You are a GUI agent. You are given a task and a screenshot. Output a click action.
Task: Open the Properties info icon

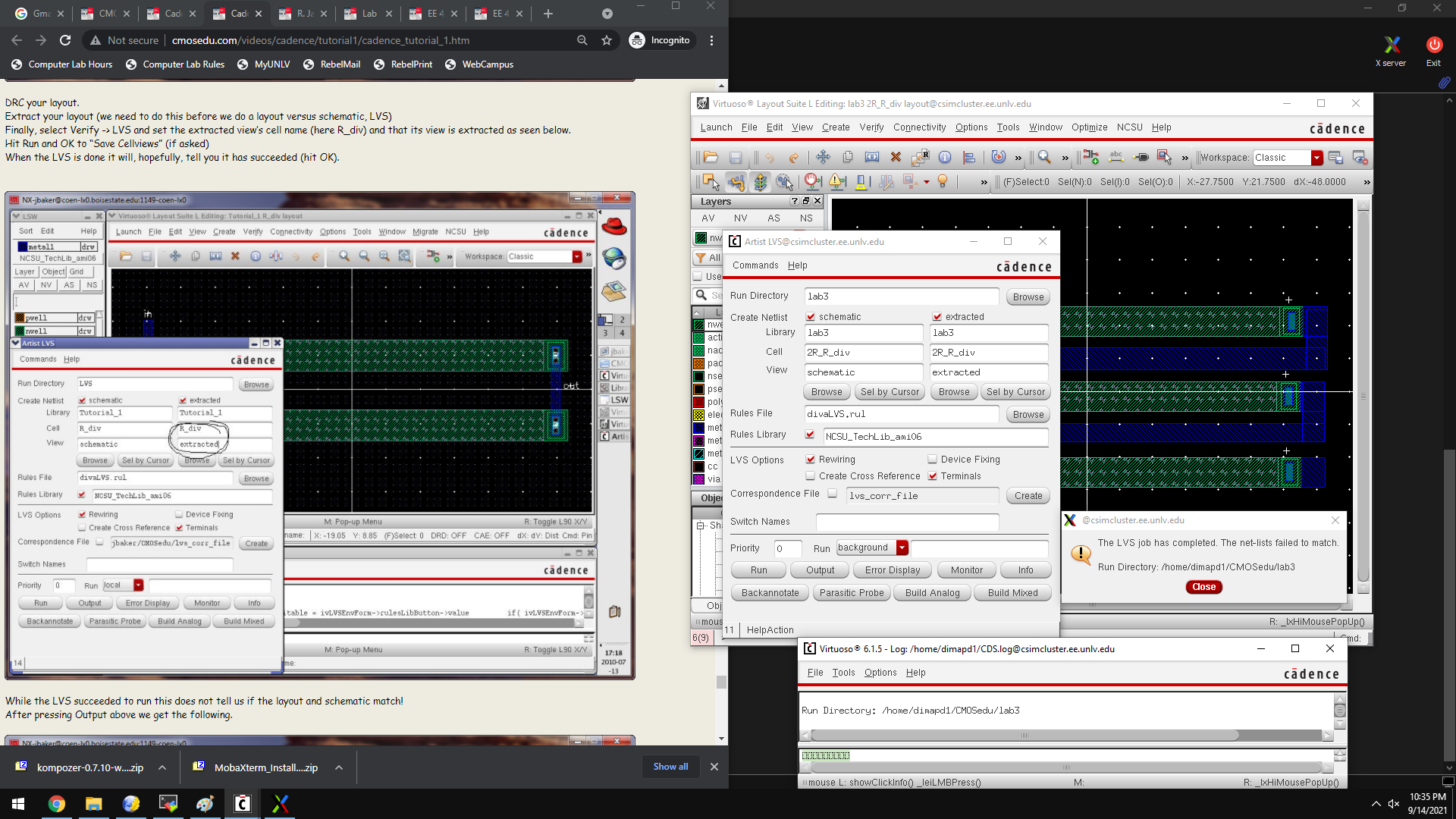coord(945,158)
